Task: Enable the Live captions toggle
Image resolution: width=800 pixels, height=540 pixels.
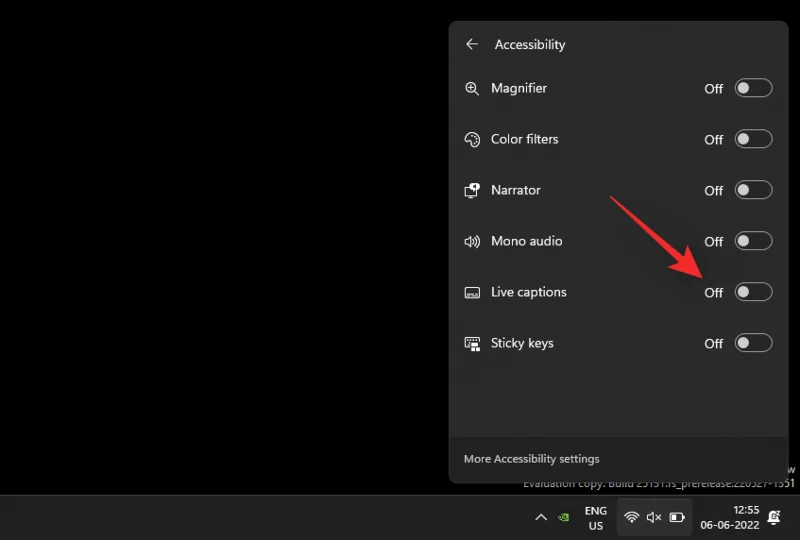Action: tap(754, 292)
